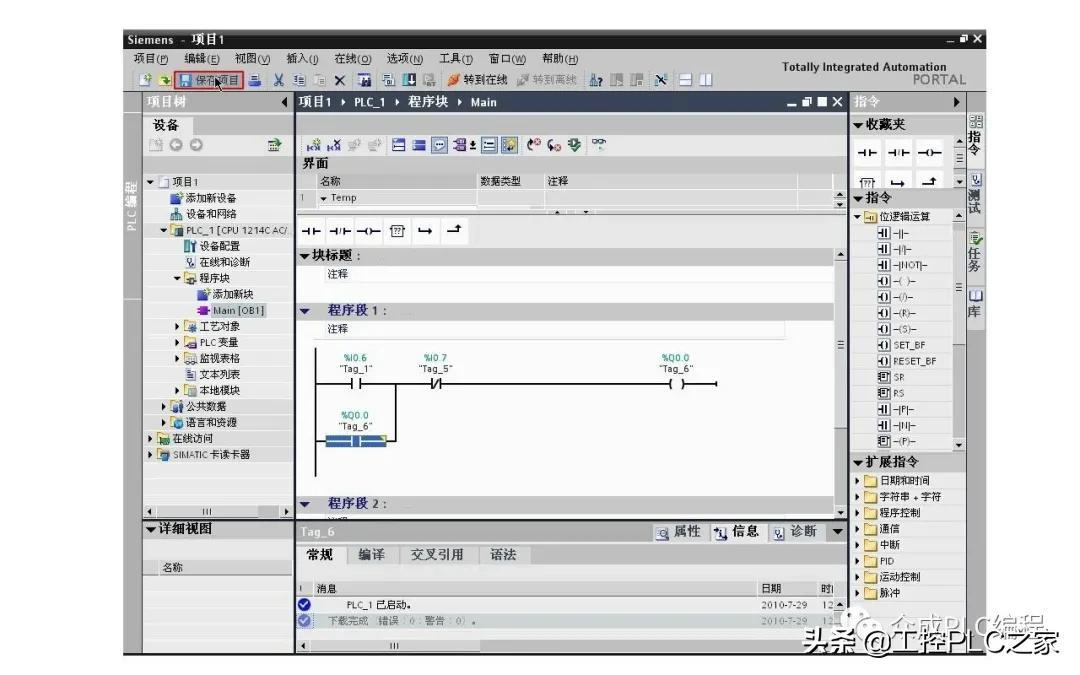Click the print icon beside Save Project
The height and width of the screenshot is (675, 1080).
255,81
